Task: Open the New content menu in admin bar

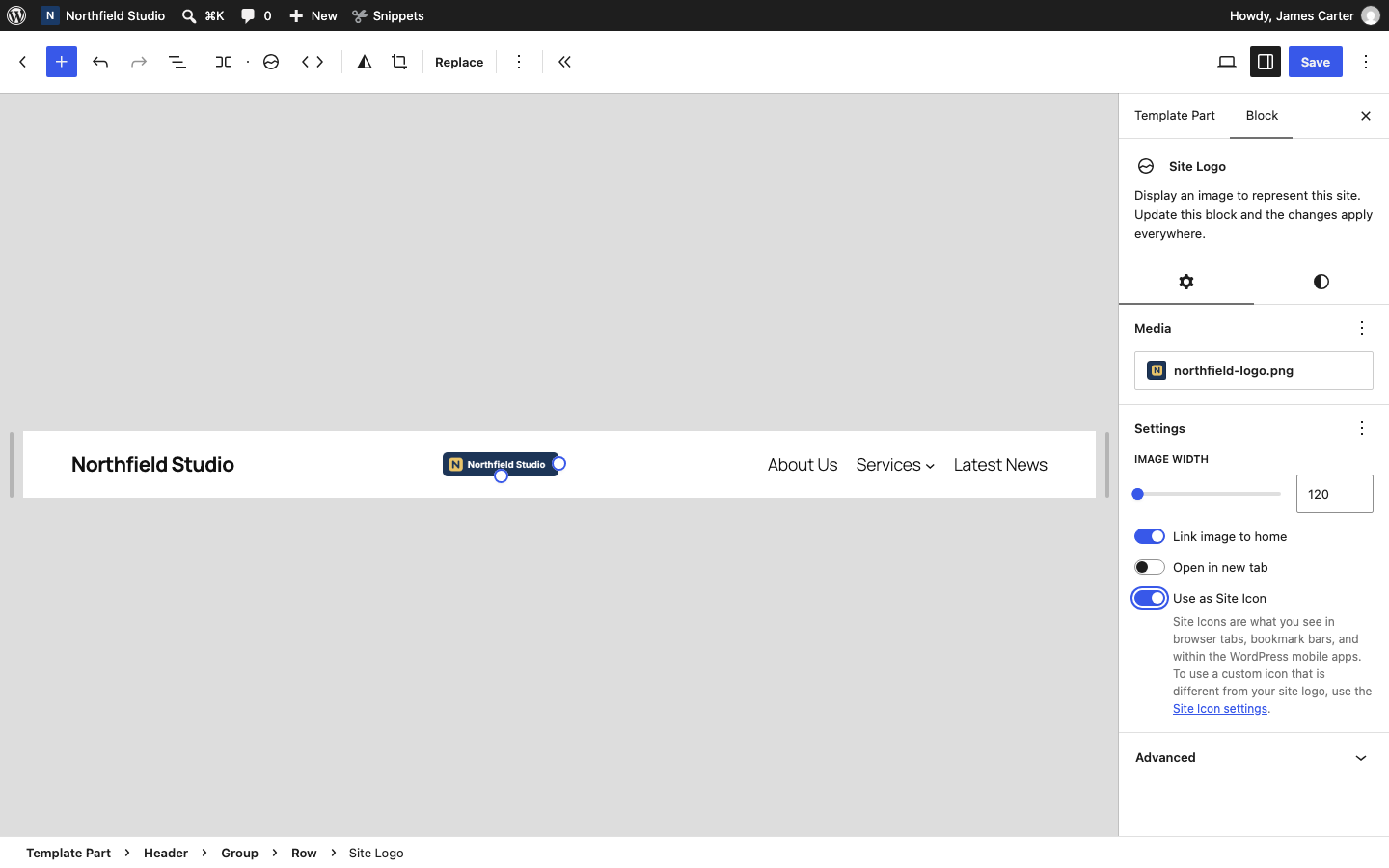Action: coord(313,15)
